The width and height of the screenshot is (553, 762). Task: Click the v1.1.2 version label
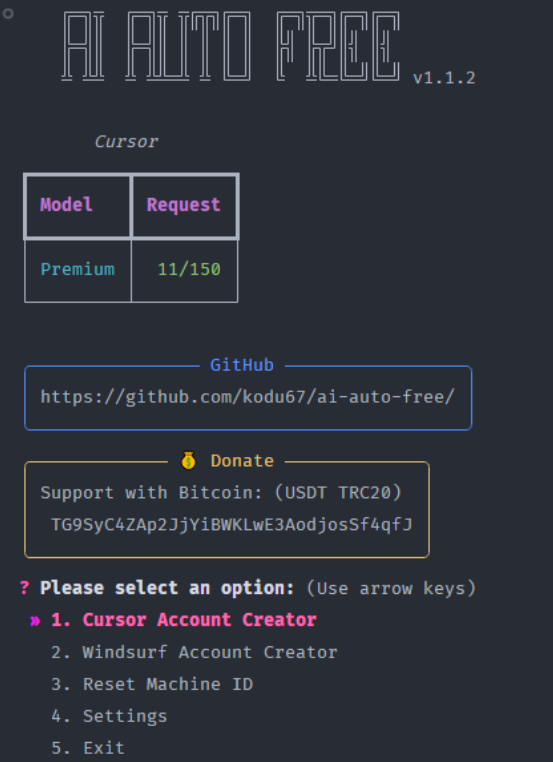[x=444, y=78]
